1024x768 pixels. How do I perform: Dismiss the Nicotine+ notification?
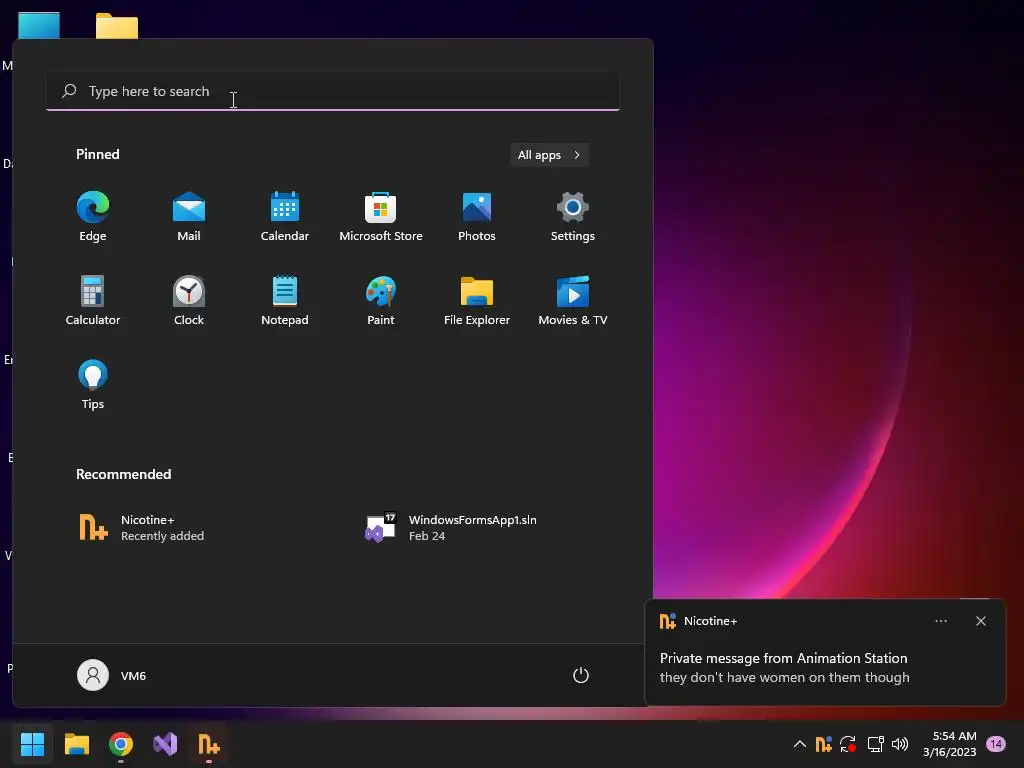tap(981, 621)
